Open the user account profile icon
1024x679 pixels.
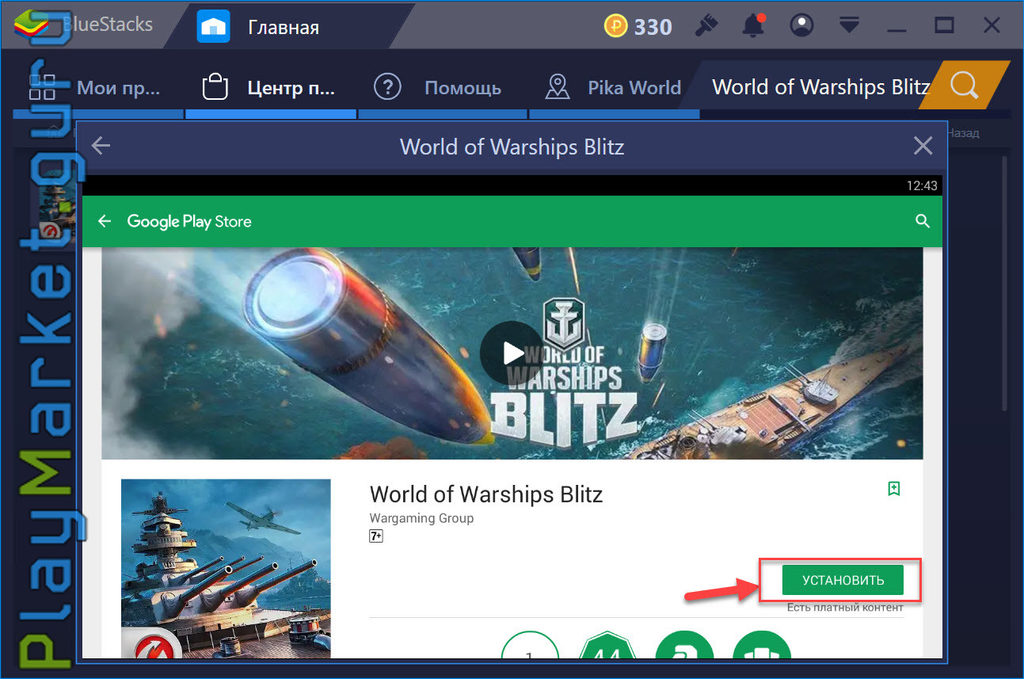(x=801, y=25)
